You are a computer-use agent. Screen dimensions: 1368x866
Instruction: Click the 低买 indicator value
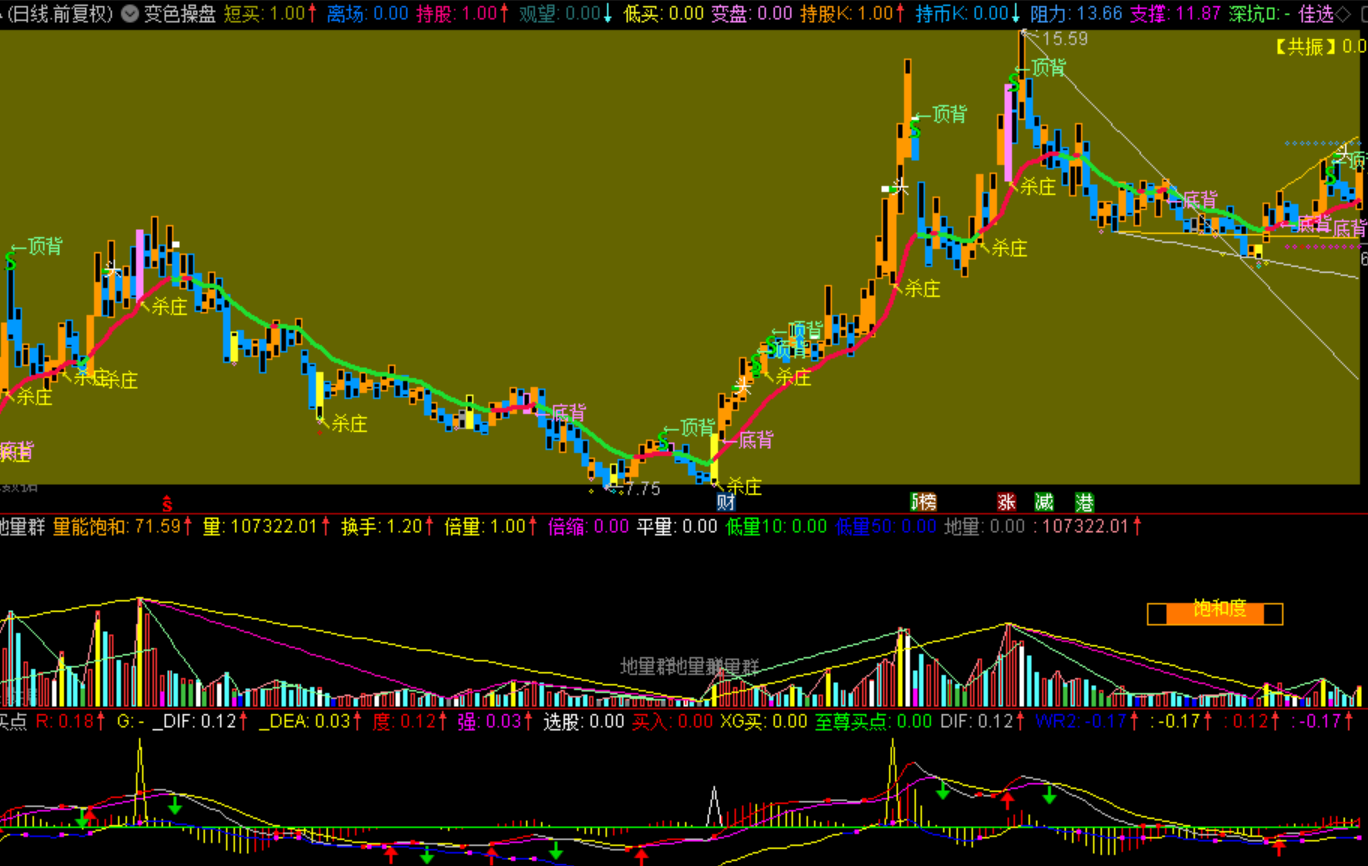coord(686,14)
